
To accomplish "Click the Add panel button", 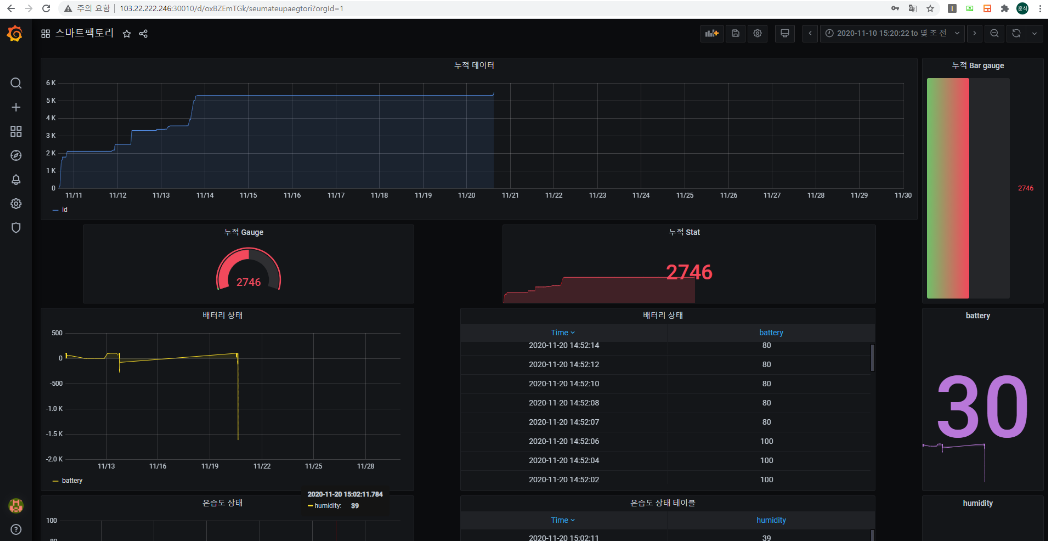I will [712, 33].
